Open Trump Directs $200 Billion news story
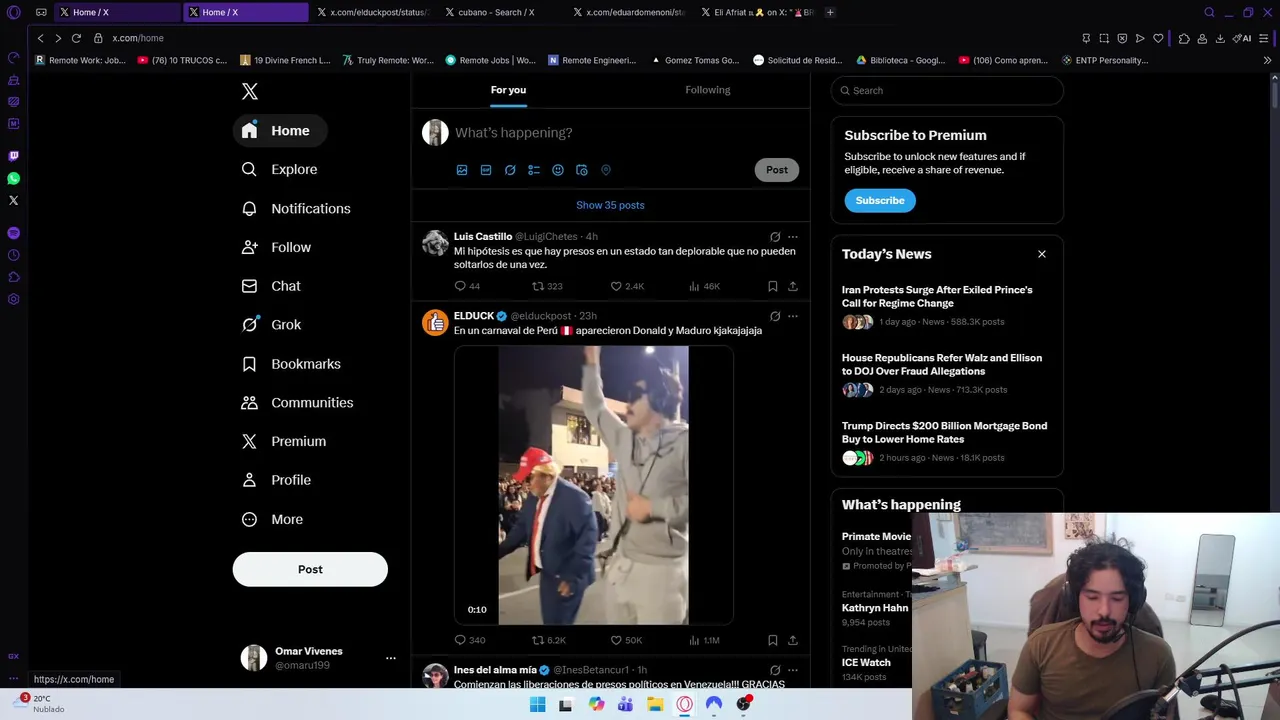The height and width of the screenshot is (720, 1280). click(947, 441)
